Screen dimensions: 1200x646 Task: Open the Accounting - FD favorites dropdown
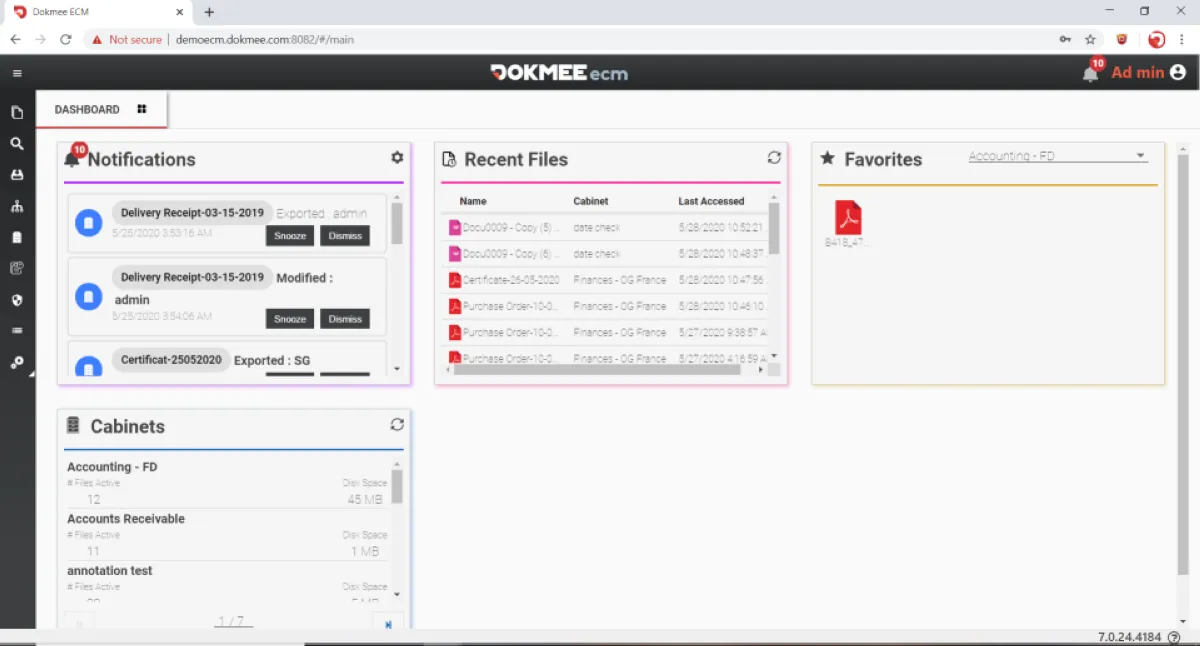pyautogui.click(x=1058, y=156)
